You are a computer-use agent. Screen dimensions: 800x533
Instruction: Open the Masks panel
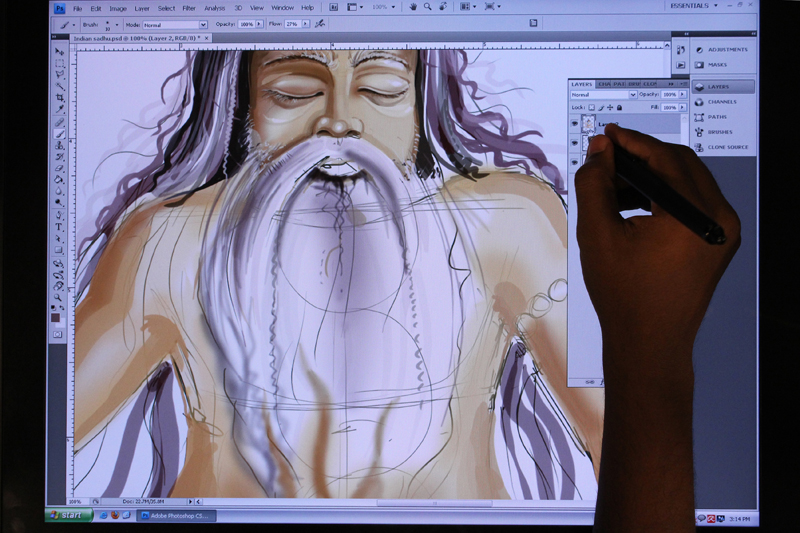pos(718,65)
